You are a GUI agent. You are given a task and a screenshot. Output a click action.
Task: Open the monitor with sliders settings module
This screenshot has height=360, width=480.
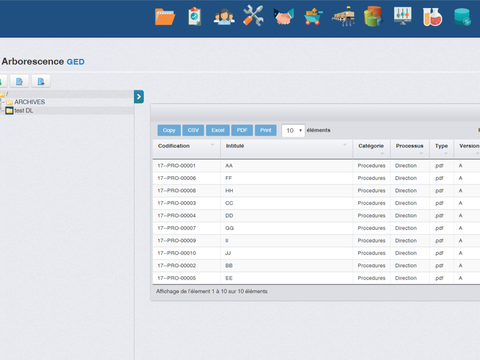tap(403, 16)
